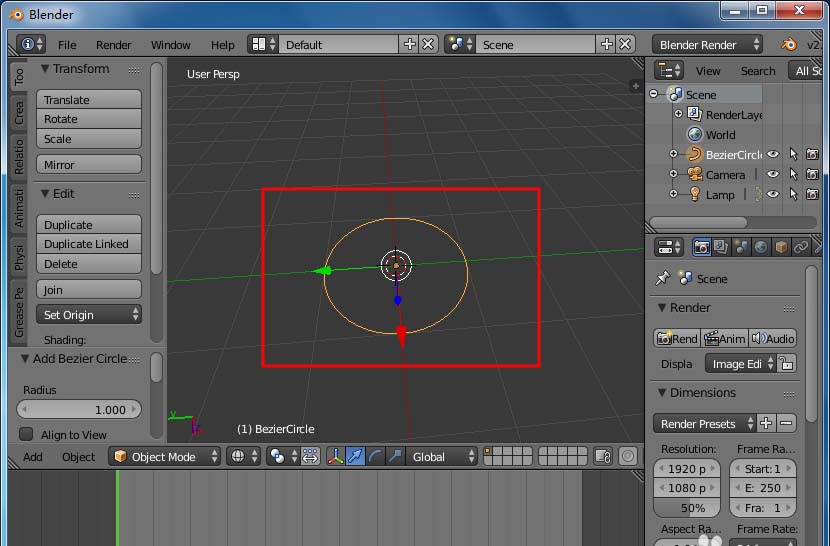
Task: Enable the Align to View checkbox
Action: pos(26,434)
